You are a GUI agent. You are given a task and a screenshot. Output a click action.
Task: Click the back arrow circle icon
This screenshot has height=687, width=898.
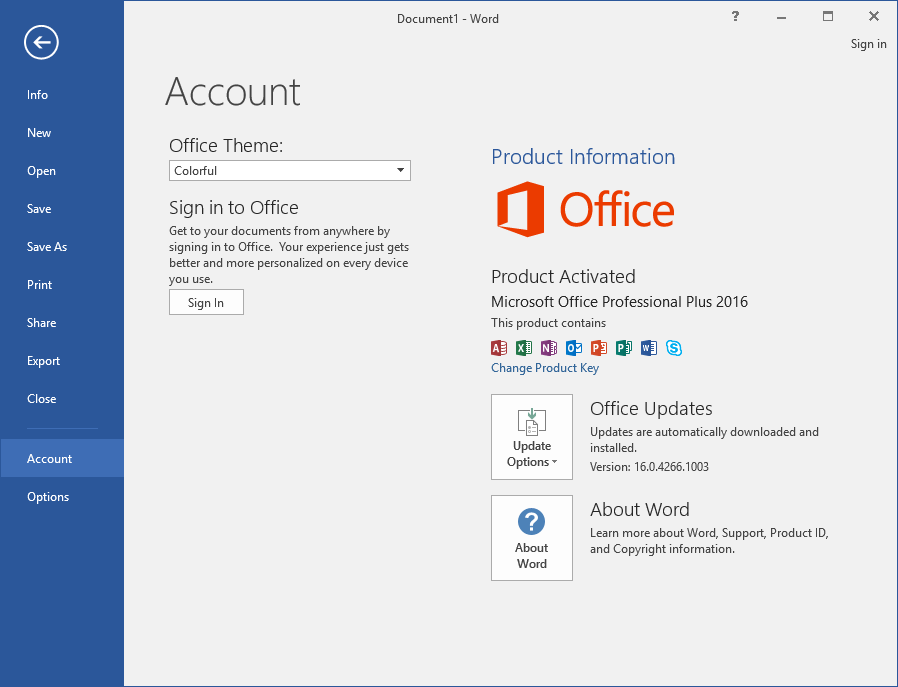[x=41, y=42]
